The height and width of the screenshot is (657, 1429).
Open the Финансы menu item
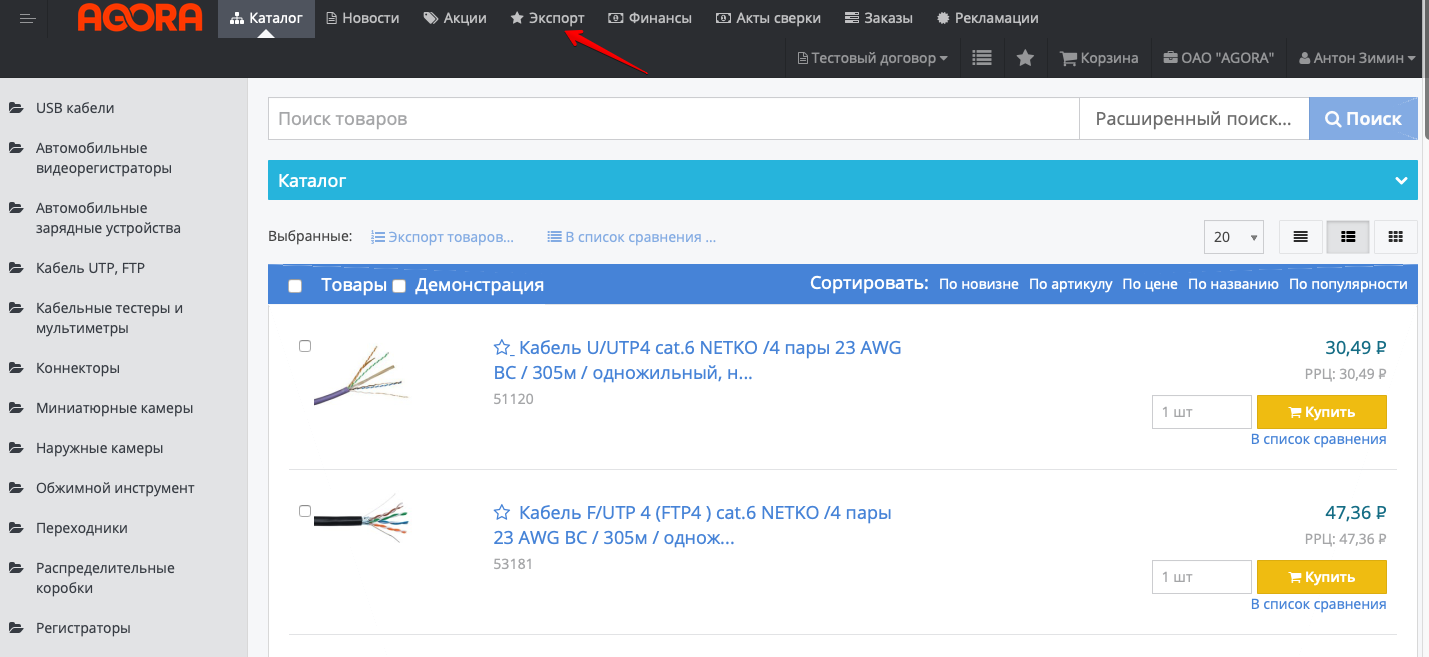coord(650,18)
